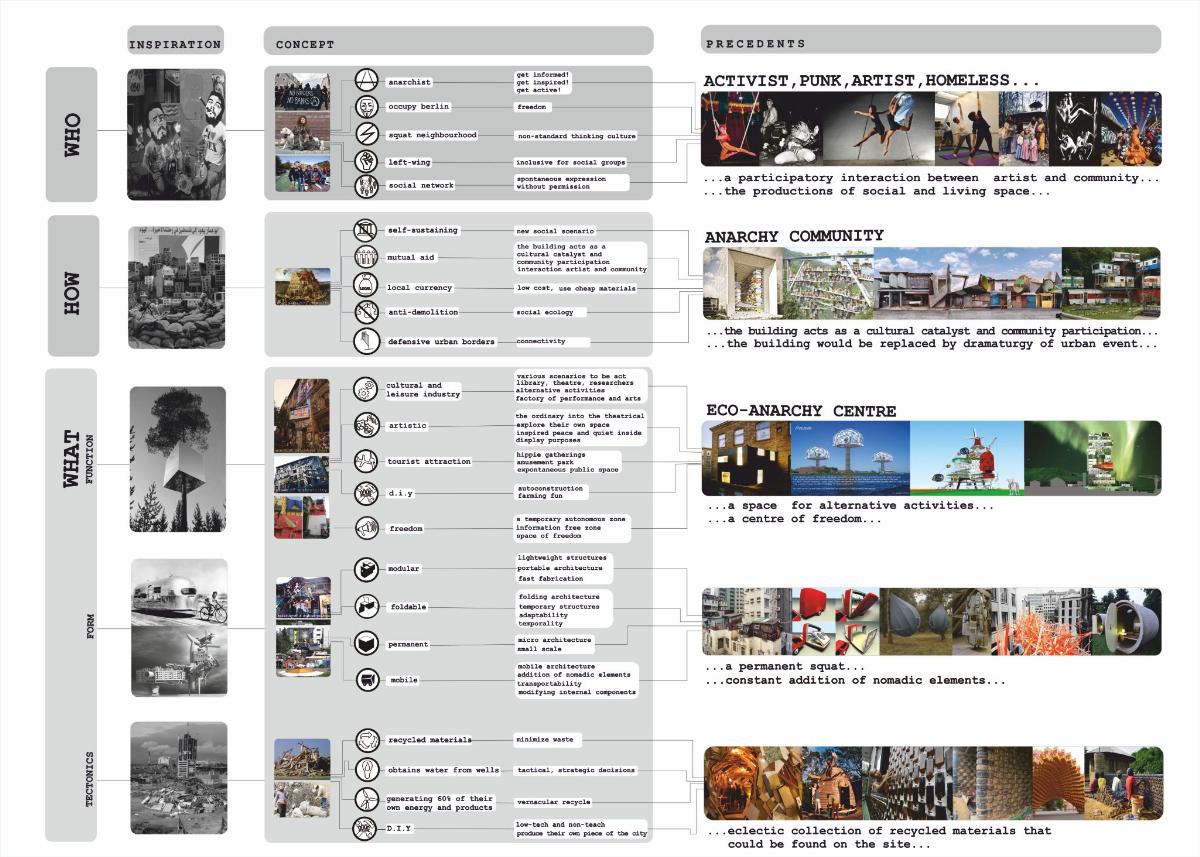Click the gears cultural and leisure industry icon
Viewport: 1200px width, 857px height.
pyautogui.click(x=367, y=390)
